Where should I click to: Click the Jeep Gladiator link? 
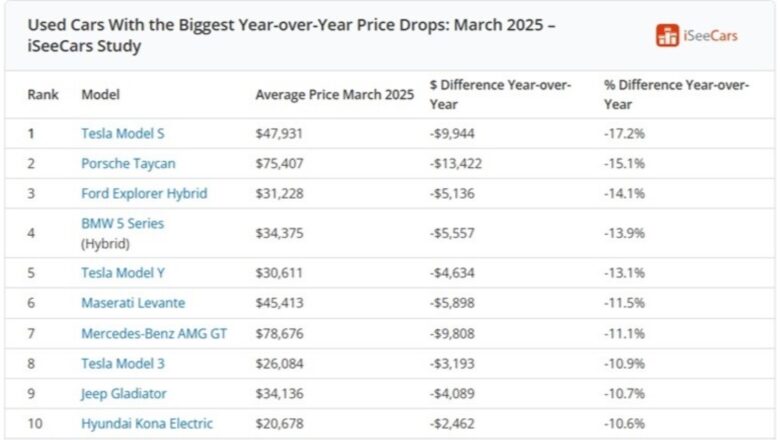[x=124, y=393]
